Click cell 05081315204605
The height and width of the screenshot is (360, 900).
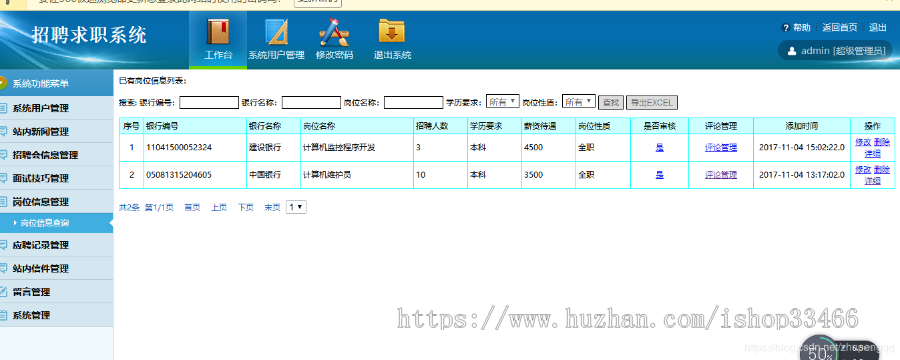(x=195, y=175)
